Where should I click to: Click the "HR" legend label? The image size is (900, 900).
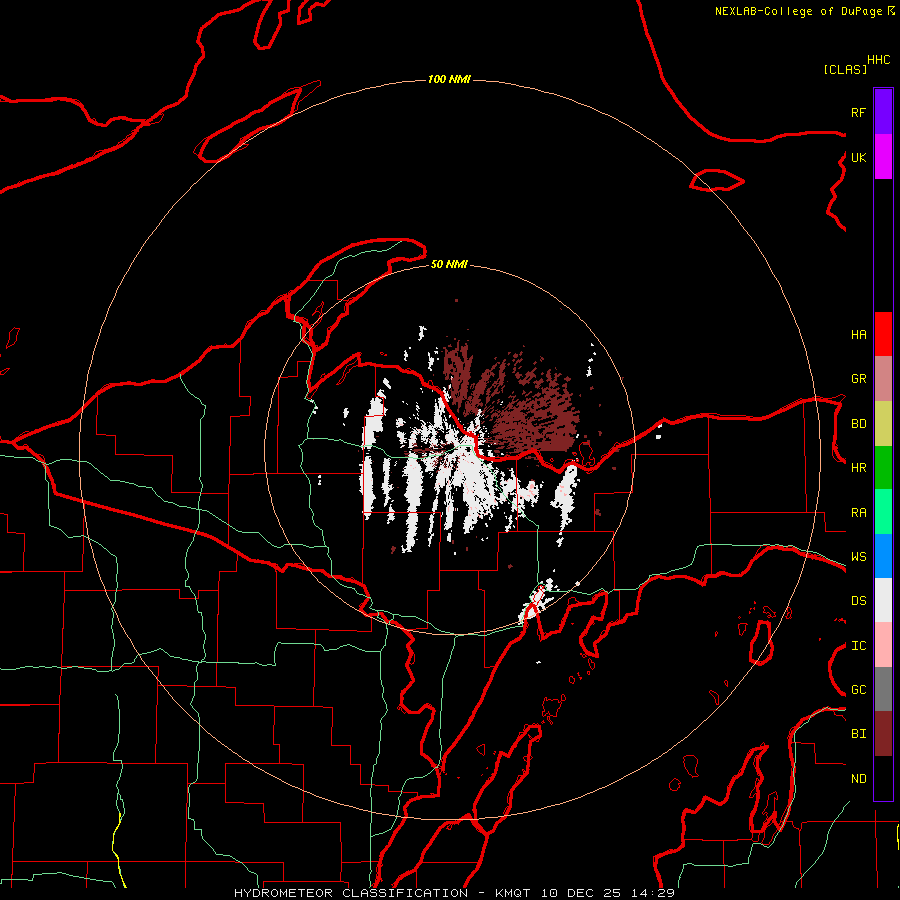tap(858, 468)
